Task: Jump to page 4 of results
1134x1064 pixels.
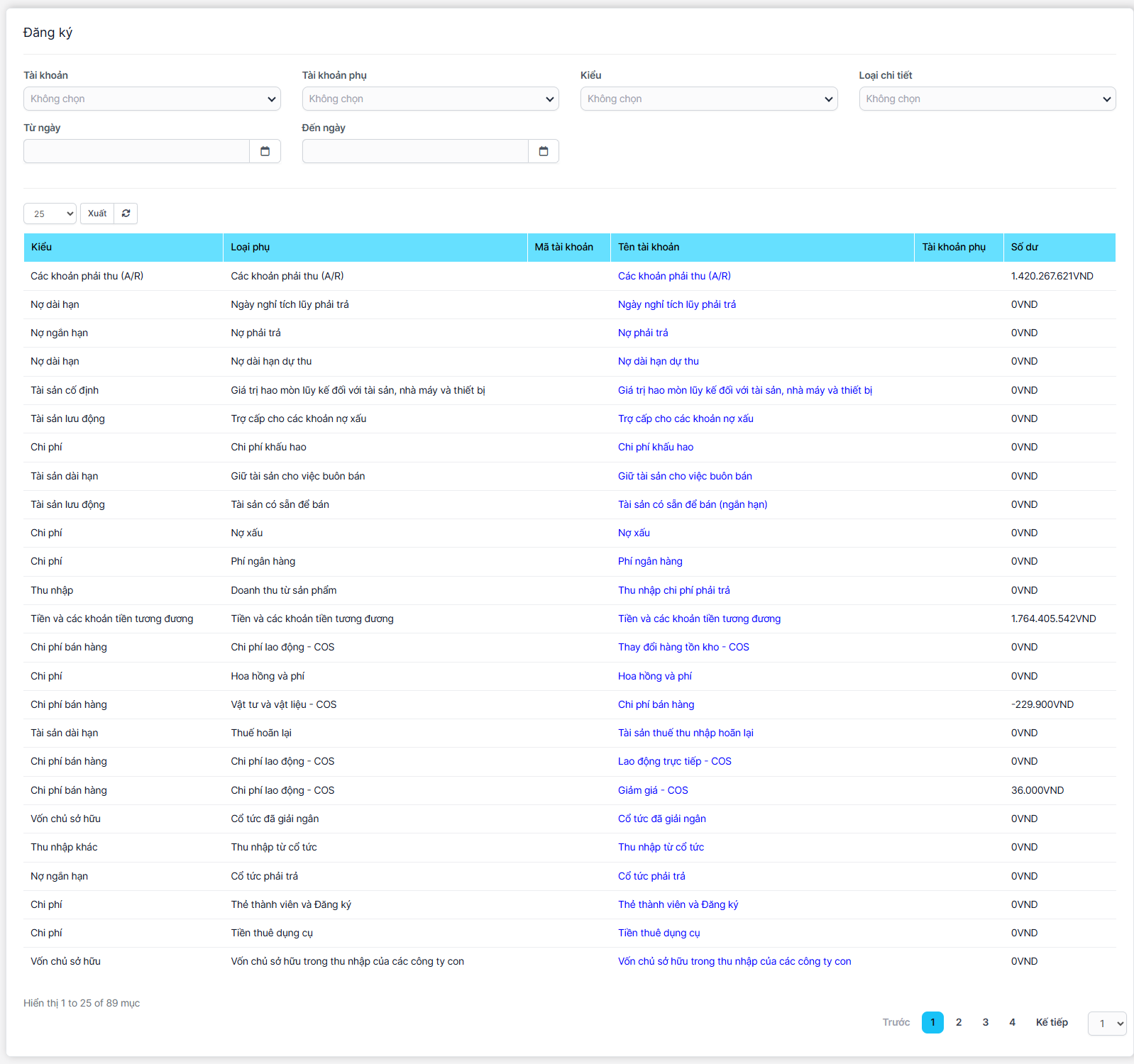Action: [x=1012, y=1022]
